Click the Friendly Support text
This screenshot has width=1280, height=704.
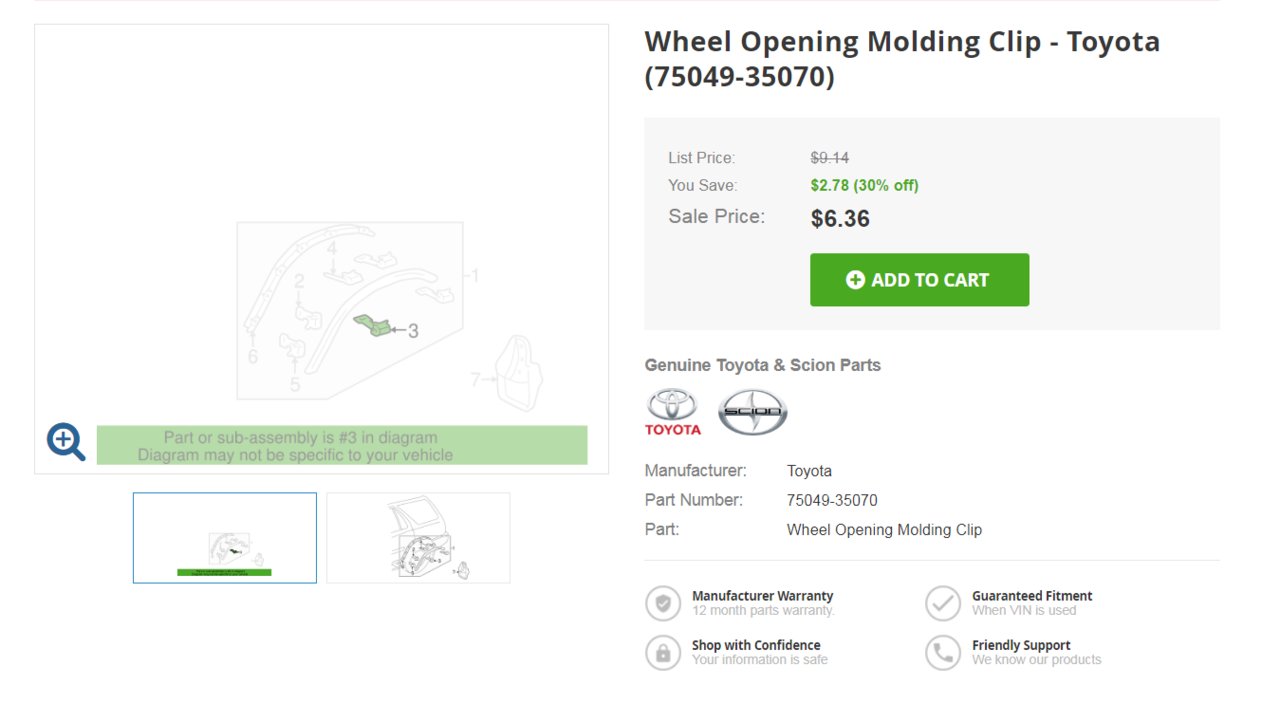pyautogui.click(x=1021, y=645)
